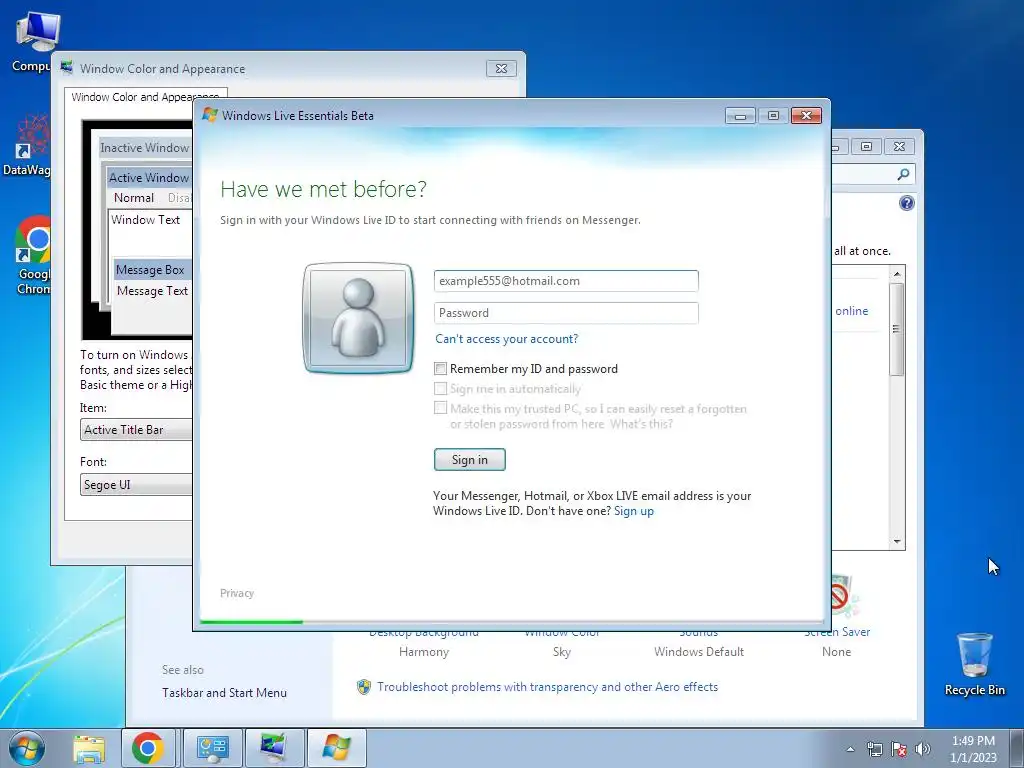Open the Taskbar and Start Menu link
The image size is (1024, 768).
pos(224,693)
